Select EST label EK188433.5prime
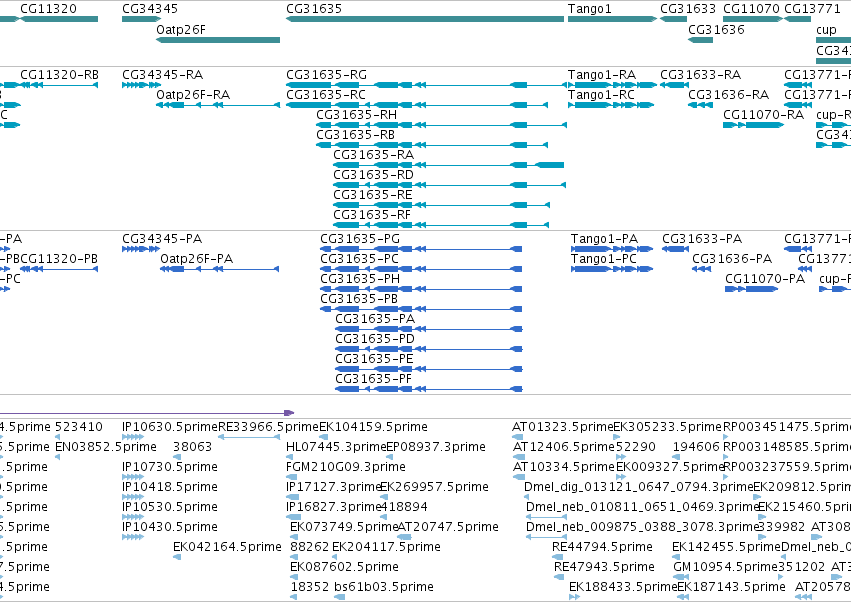Viewport: 851px width, 602px height. tap(623, 587)
